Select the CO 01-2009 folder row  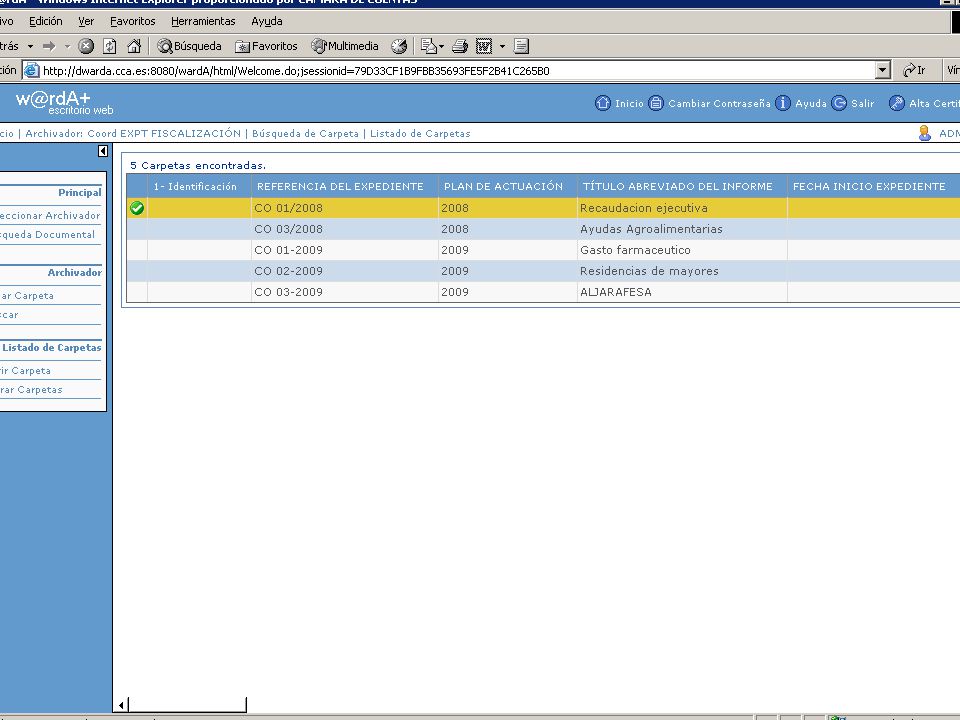[543, 250]
